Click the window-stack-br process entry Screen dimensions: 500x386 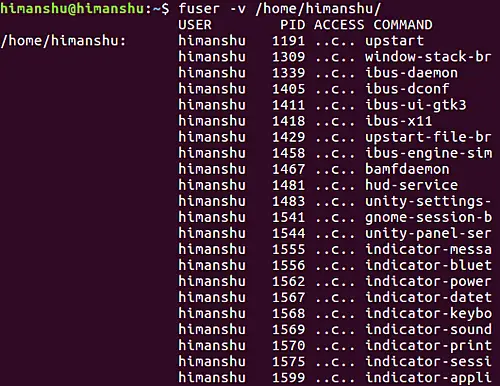(x=428, y=57)
